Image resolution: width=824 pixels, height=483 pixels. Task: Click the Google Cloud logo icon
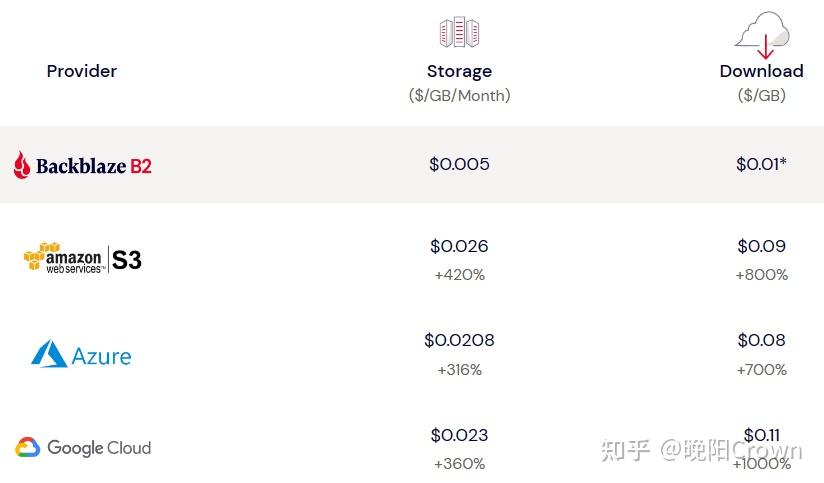point(27,448)
